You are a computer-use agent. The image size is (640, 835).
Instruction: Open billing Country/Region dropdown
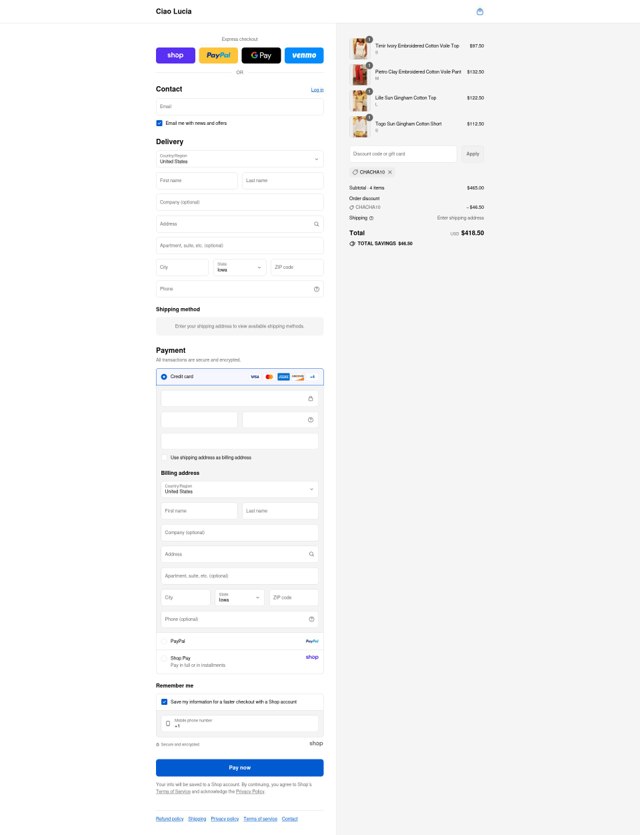pos(240,489)
